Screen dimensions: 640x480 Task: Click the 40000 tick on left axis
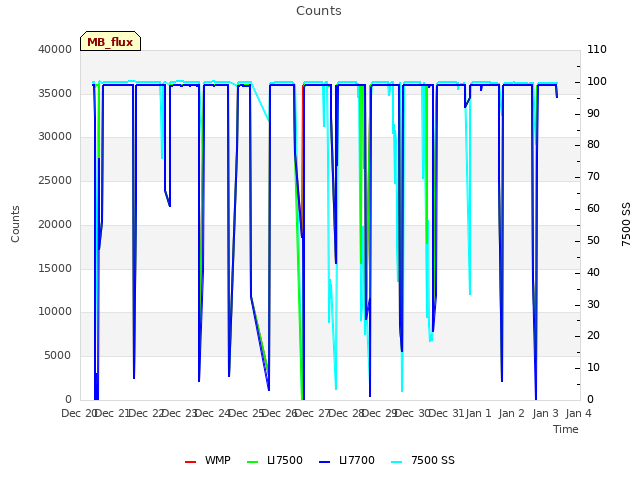pos(55,49)
